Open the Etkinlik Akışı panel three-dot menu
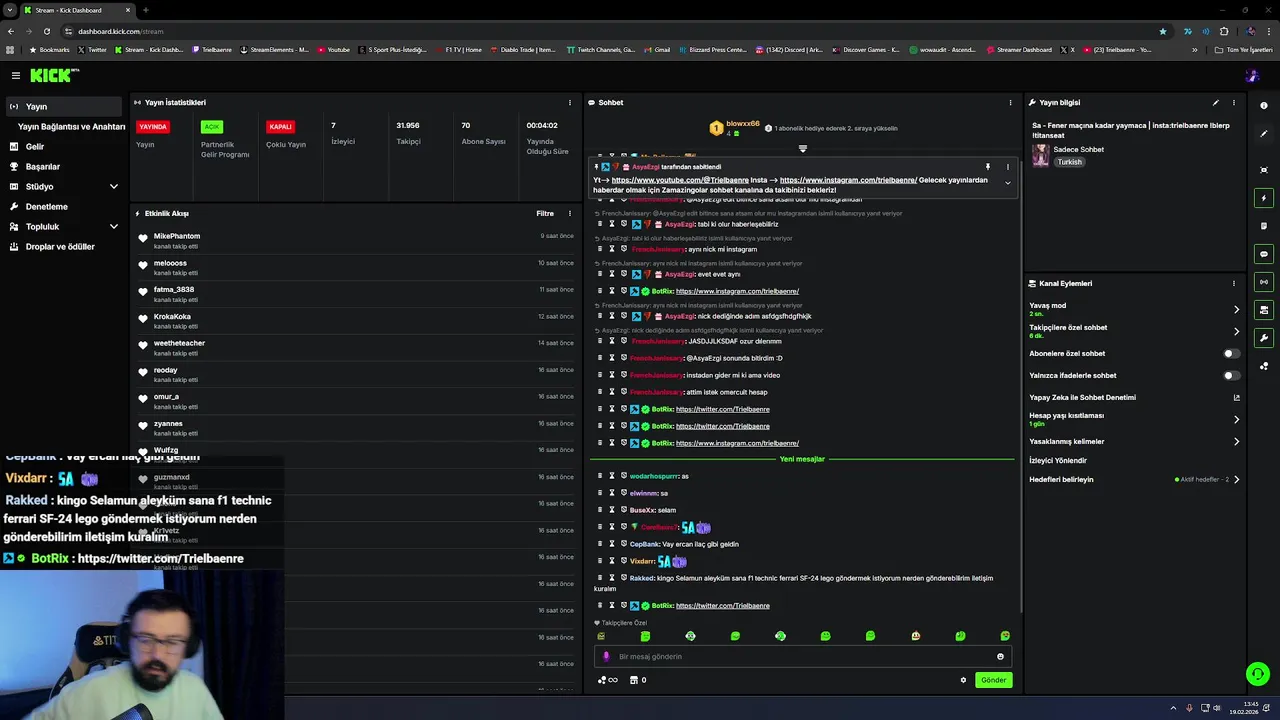The height and width of the screenshot is (720, 1280). coord(570,213)
